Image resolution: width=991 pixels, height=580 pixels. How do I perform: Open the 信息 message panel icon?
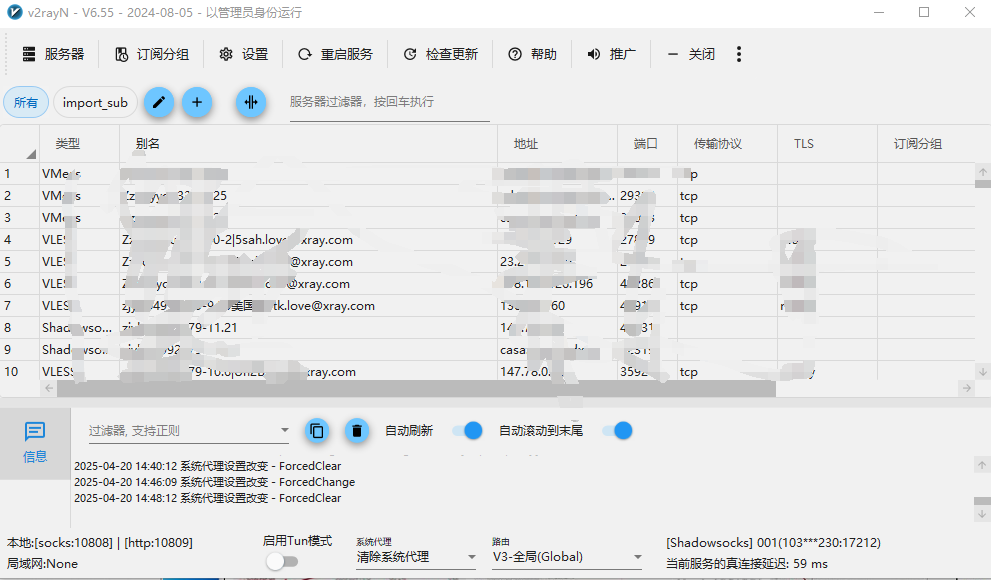coord(35,441)
